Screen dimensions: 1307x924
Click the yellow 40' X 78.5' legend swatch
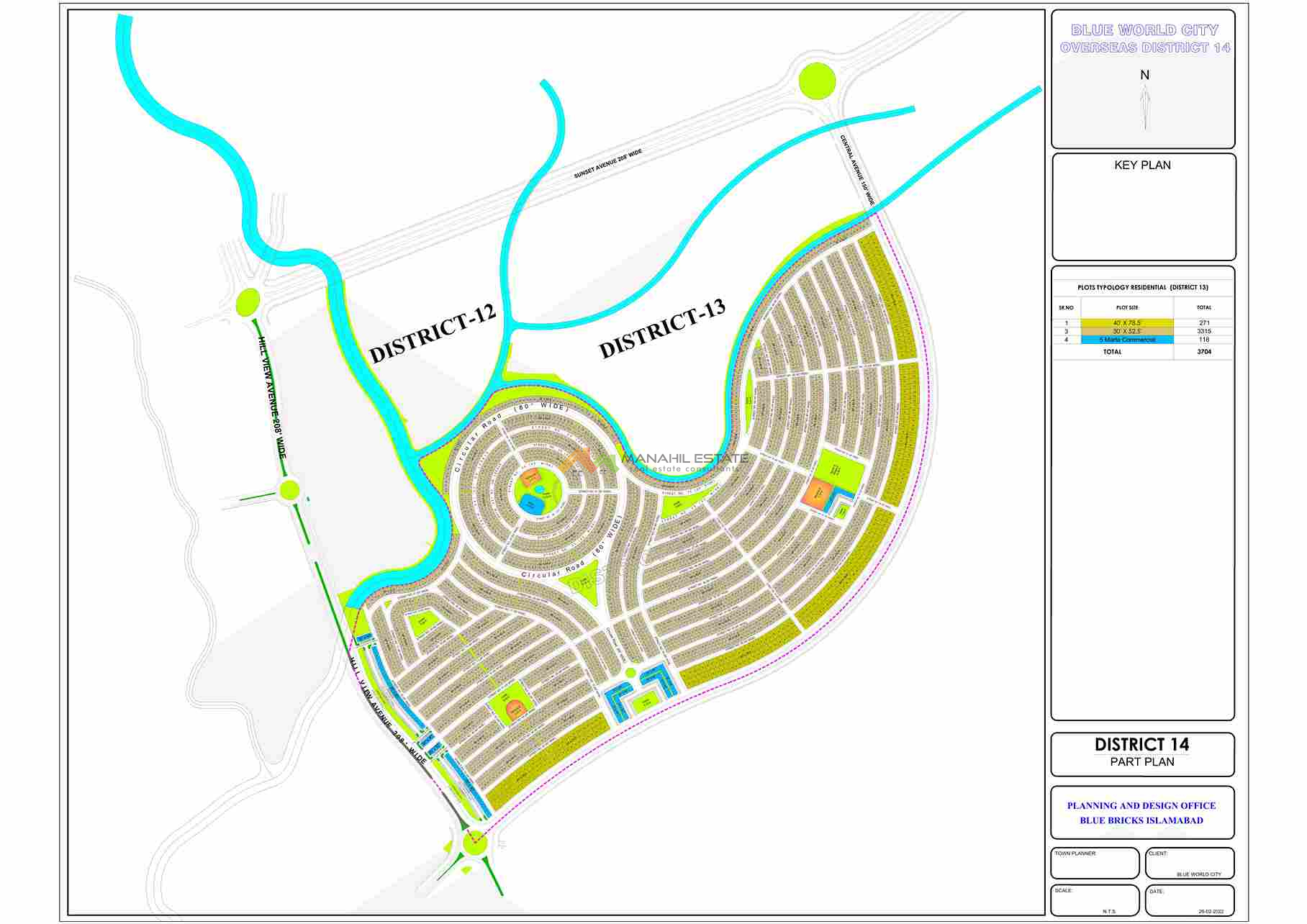[1127, 323]
